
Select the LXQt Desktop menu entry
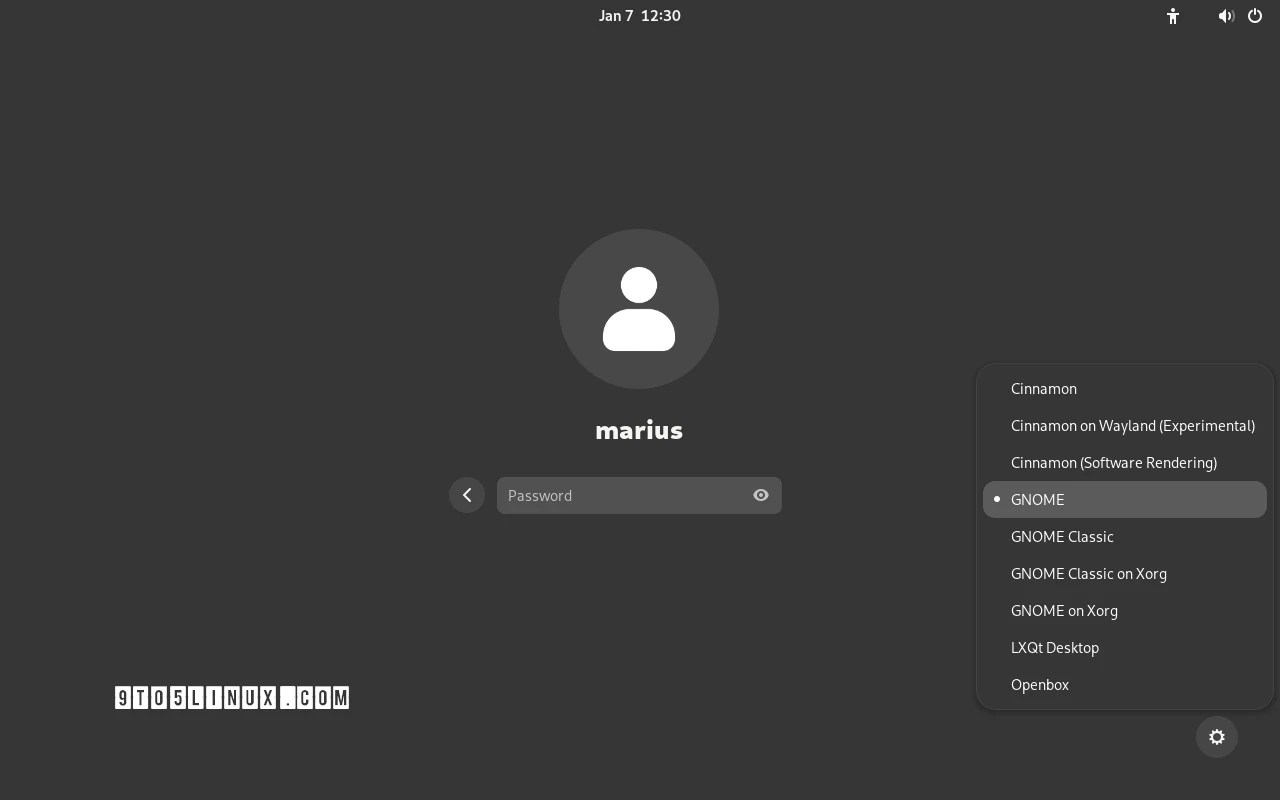pos(1055,647)
